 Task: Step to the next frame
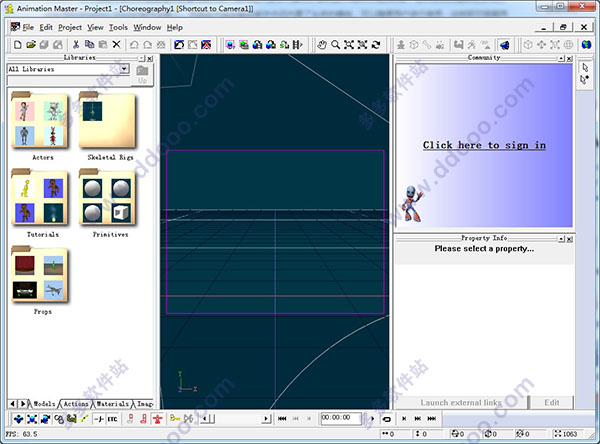point(404,419)
